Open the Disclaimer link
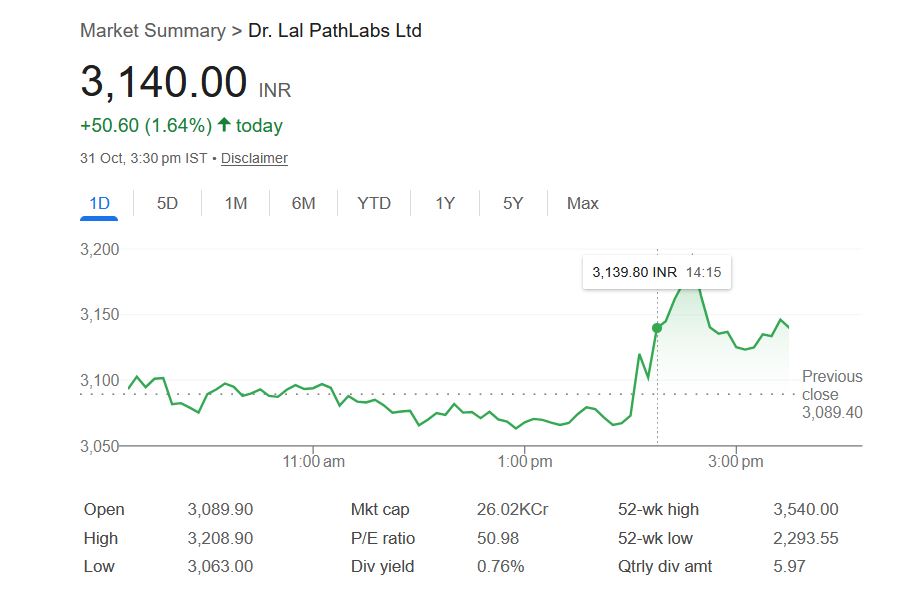 coord(254,158)
